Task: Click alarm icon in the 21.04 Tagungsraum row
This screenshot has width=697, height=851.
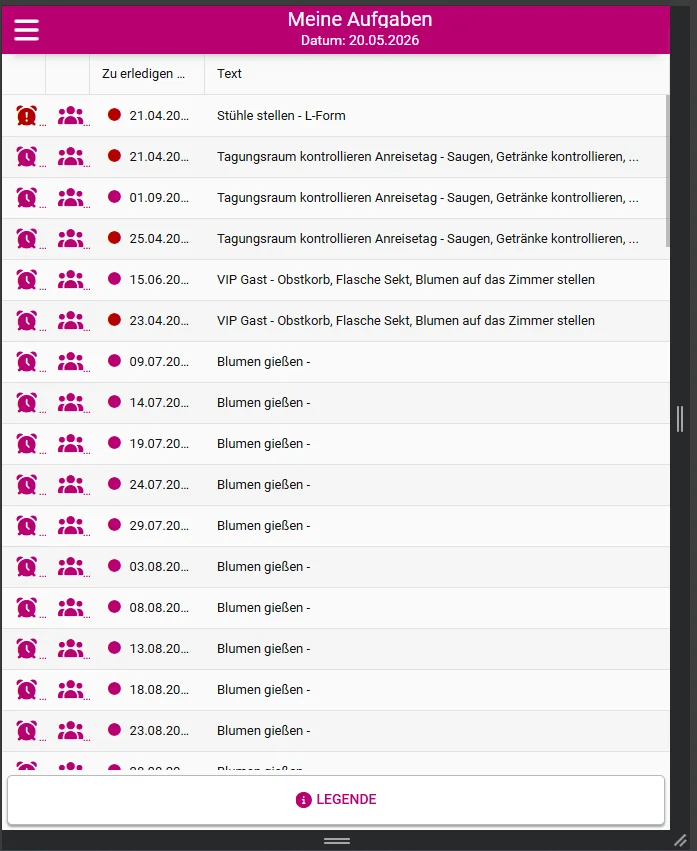Action: pos(27,157)
